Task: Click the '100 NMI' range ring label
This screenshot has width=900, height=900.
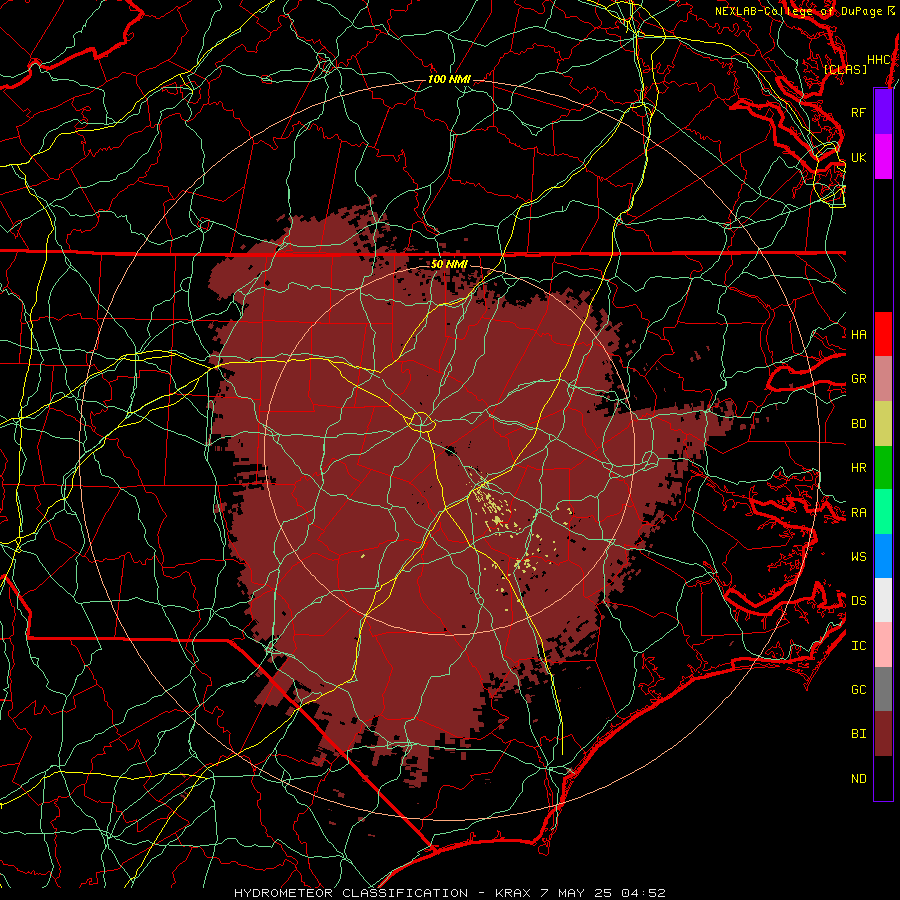Action: (449, 79)
